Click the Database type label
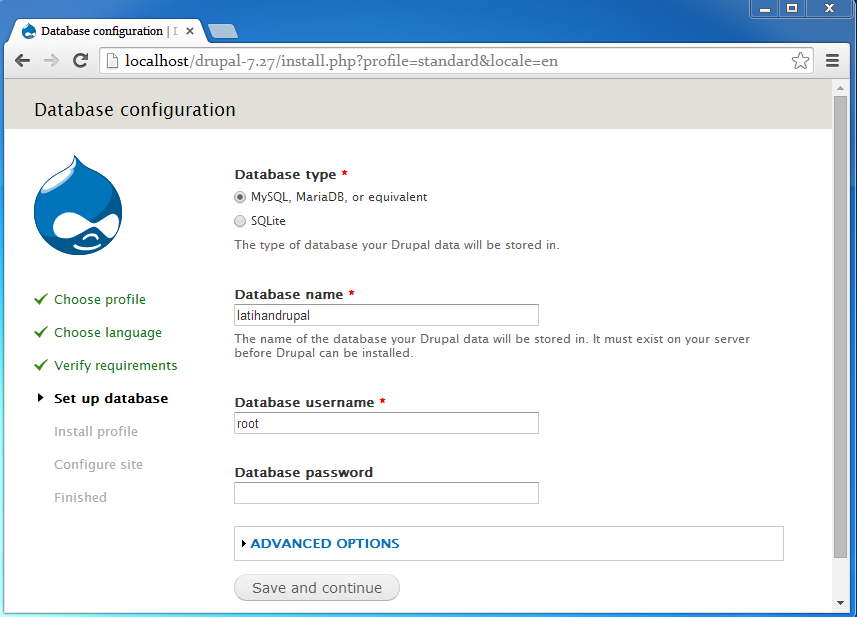Viewport: 857px width, 617px height. click(x=285, y=174)
